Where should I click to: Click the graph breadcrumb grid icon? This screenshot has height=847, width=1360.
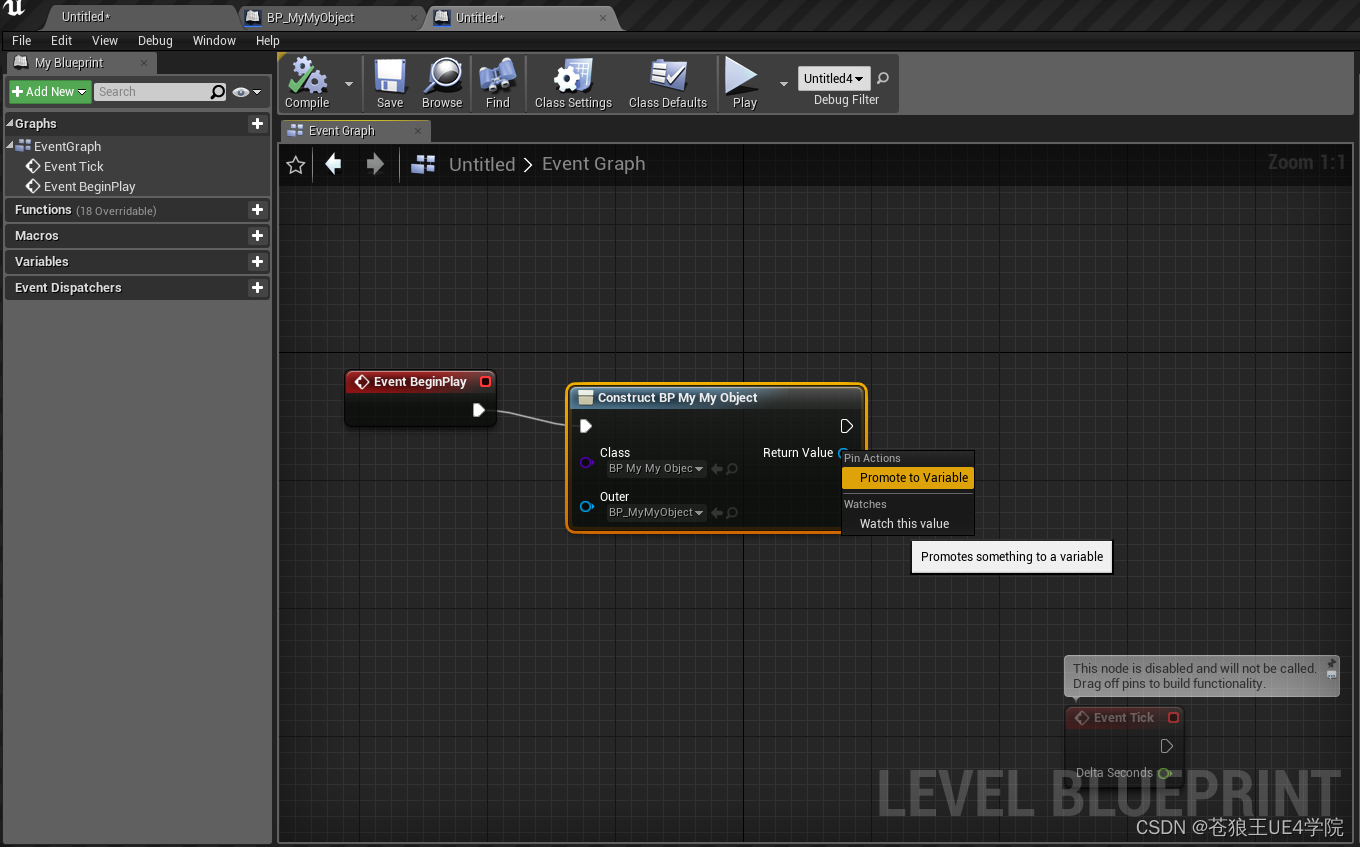point(423,164)
